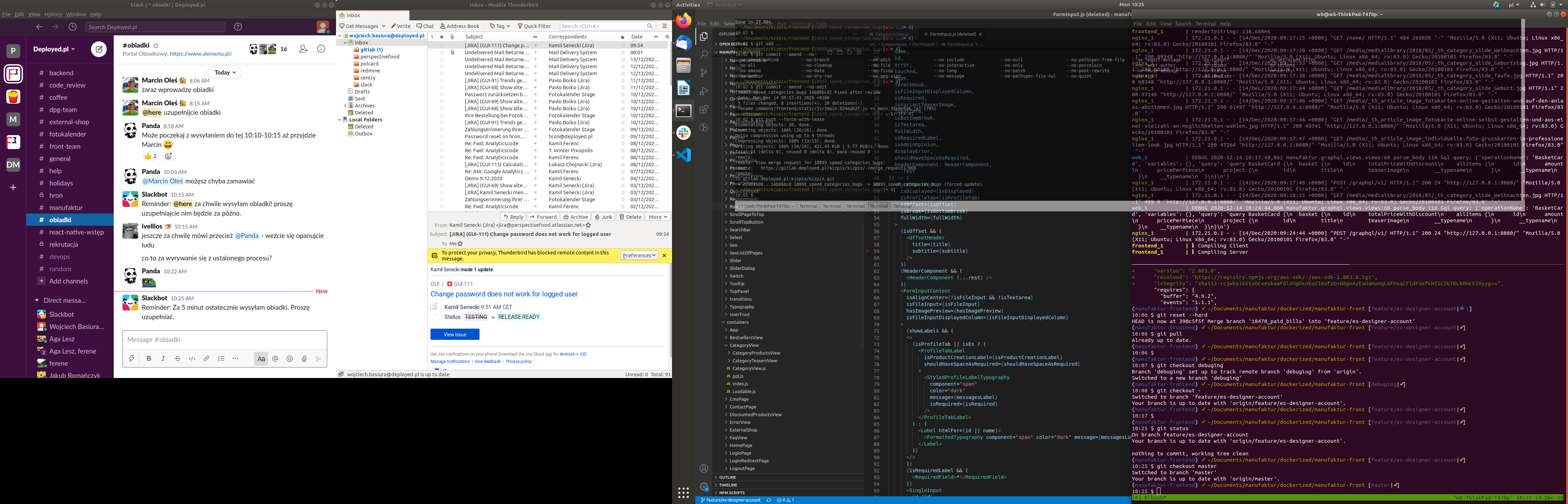The height and width of the screenshot is (504, 1568).
Task: Click Thunderbird Write button
Action: click(x=401, y=26)
